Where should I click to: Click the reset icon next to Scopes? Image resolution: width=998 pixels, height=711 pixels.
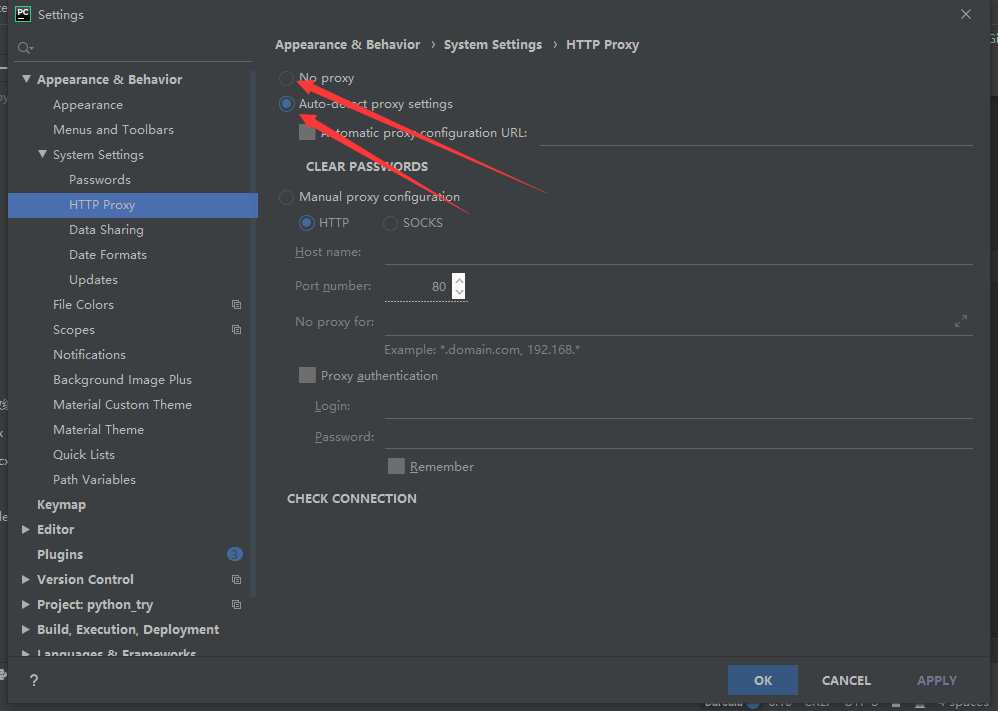[x=236, y=329]
